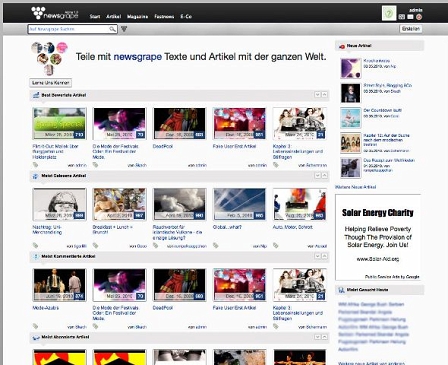Open 'Die Mode der Festivals' link in Best Bewertete
This screenshot has height=365, width=448.
coord(115,151)
